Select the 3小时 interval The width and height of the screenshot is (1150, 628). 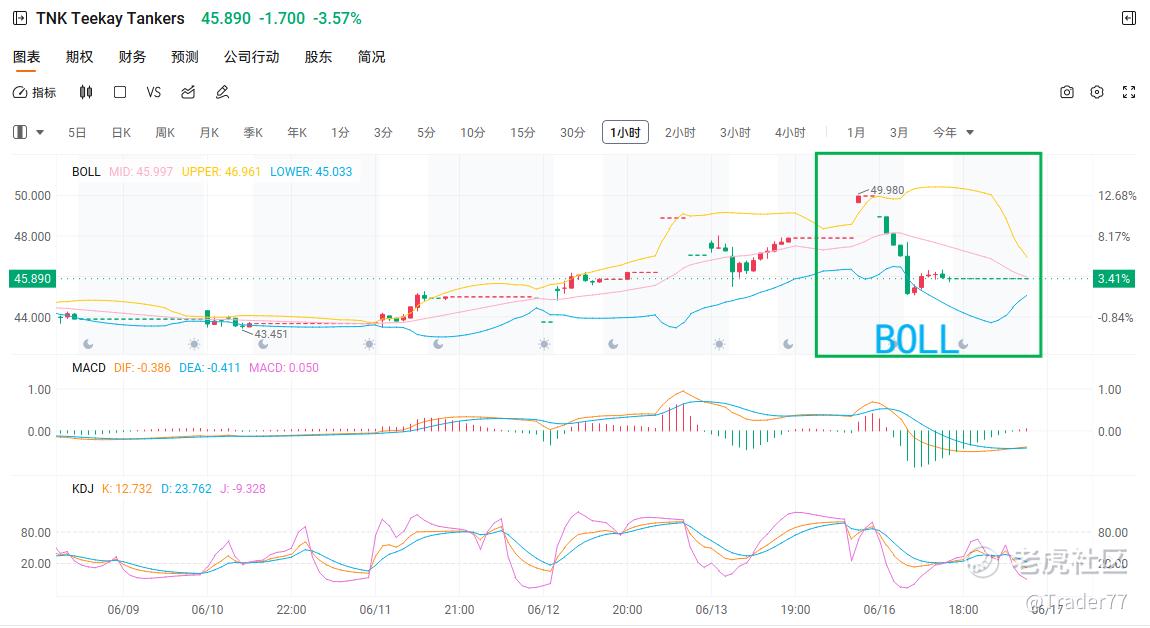735,133
